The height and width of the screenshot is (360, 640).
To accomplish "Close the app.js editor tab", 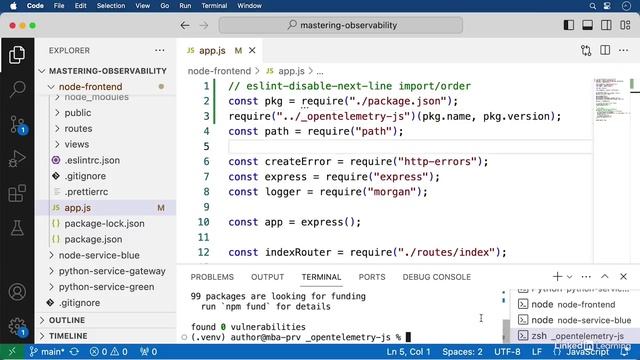I will pos(252,50).
